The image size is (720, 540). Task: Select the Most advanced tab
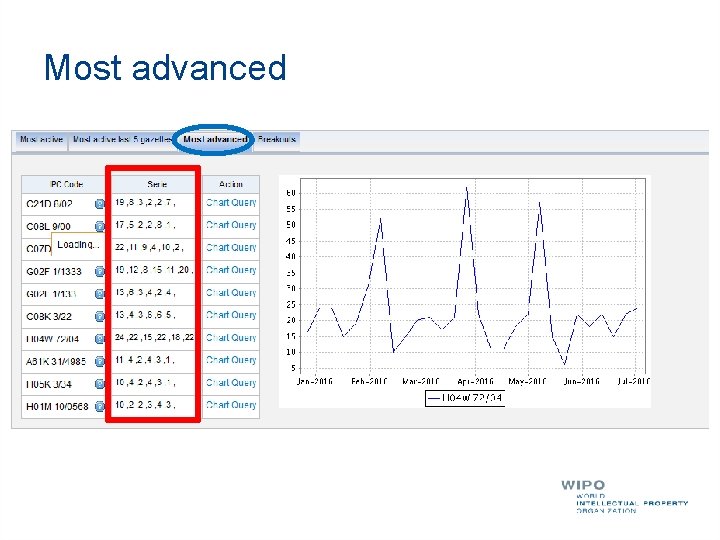(x=215, y=139)
